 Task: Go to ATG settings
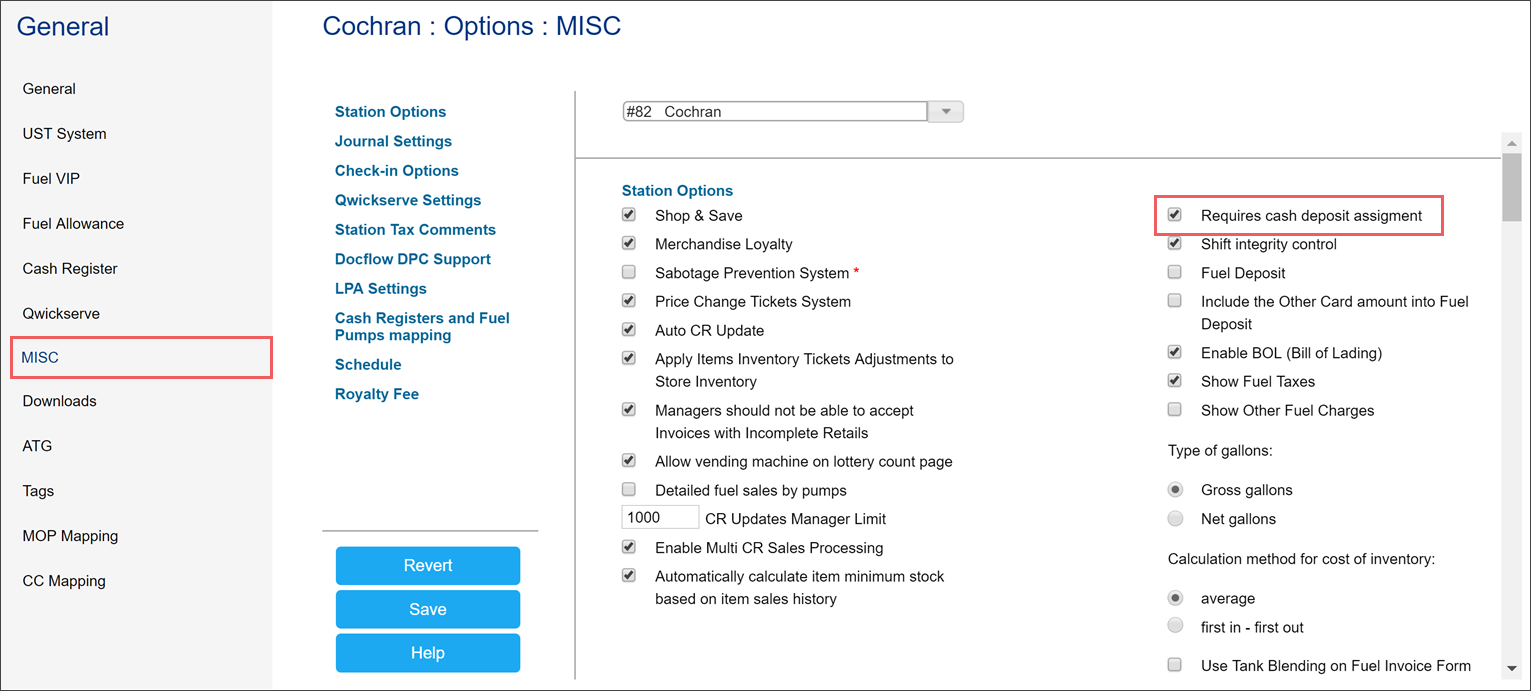point(37,447)
